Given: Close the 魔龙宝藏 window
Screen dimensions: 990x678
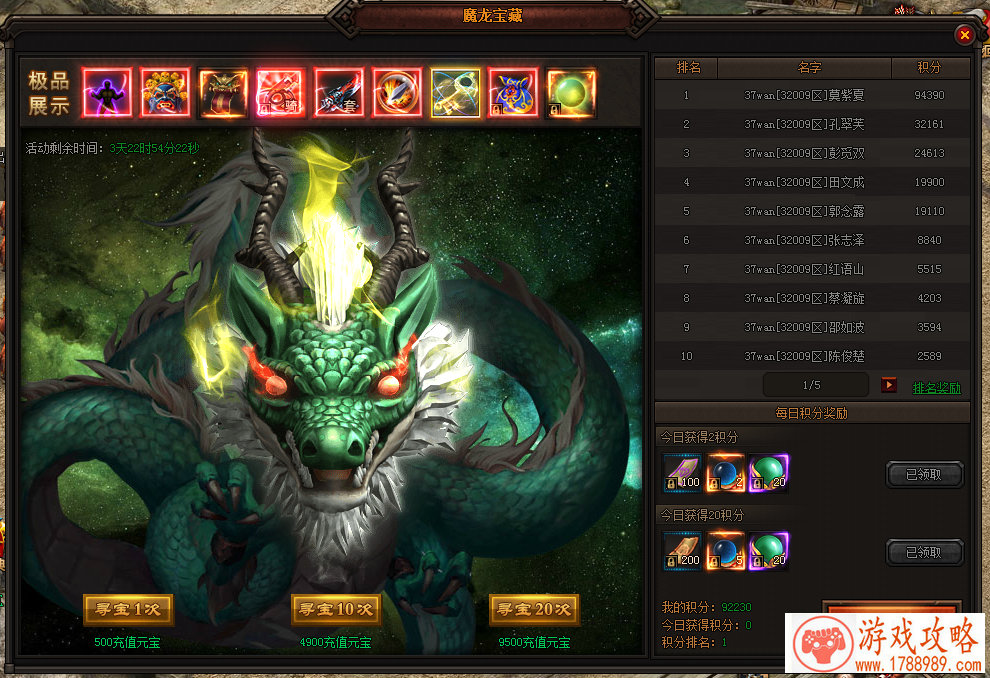Looking at the screenshot, I should coord(964,35).
